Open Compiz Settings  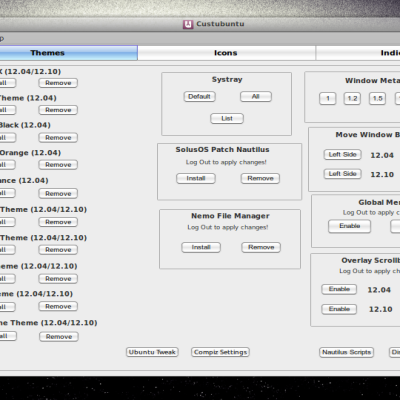220,352
